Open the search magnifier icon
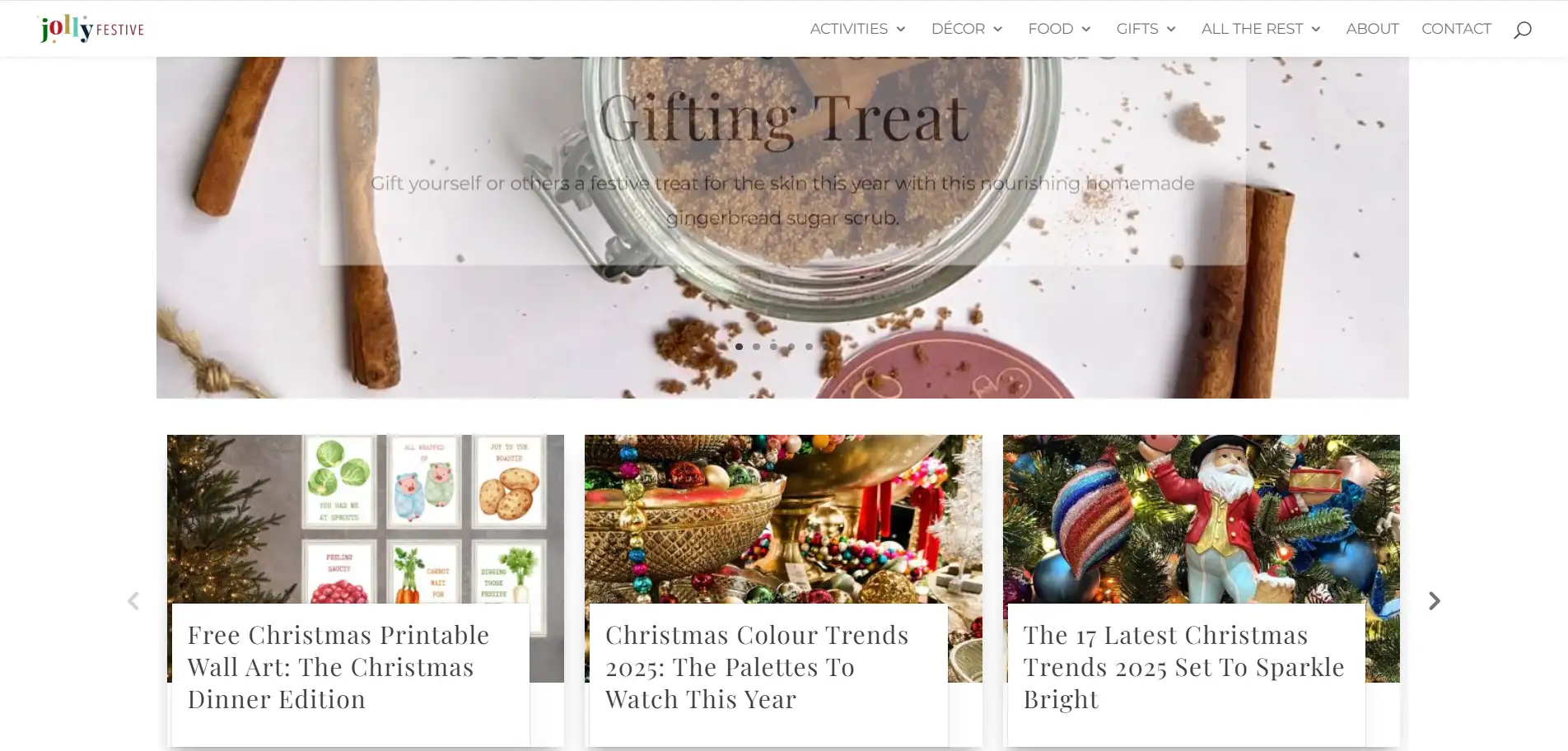This screenshot has height=751, width=1568. click(1522, 30)
